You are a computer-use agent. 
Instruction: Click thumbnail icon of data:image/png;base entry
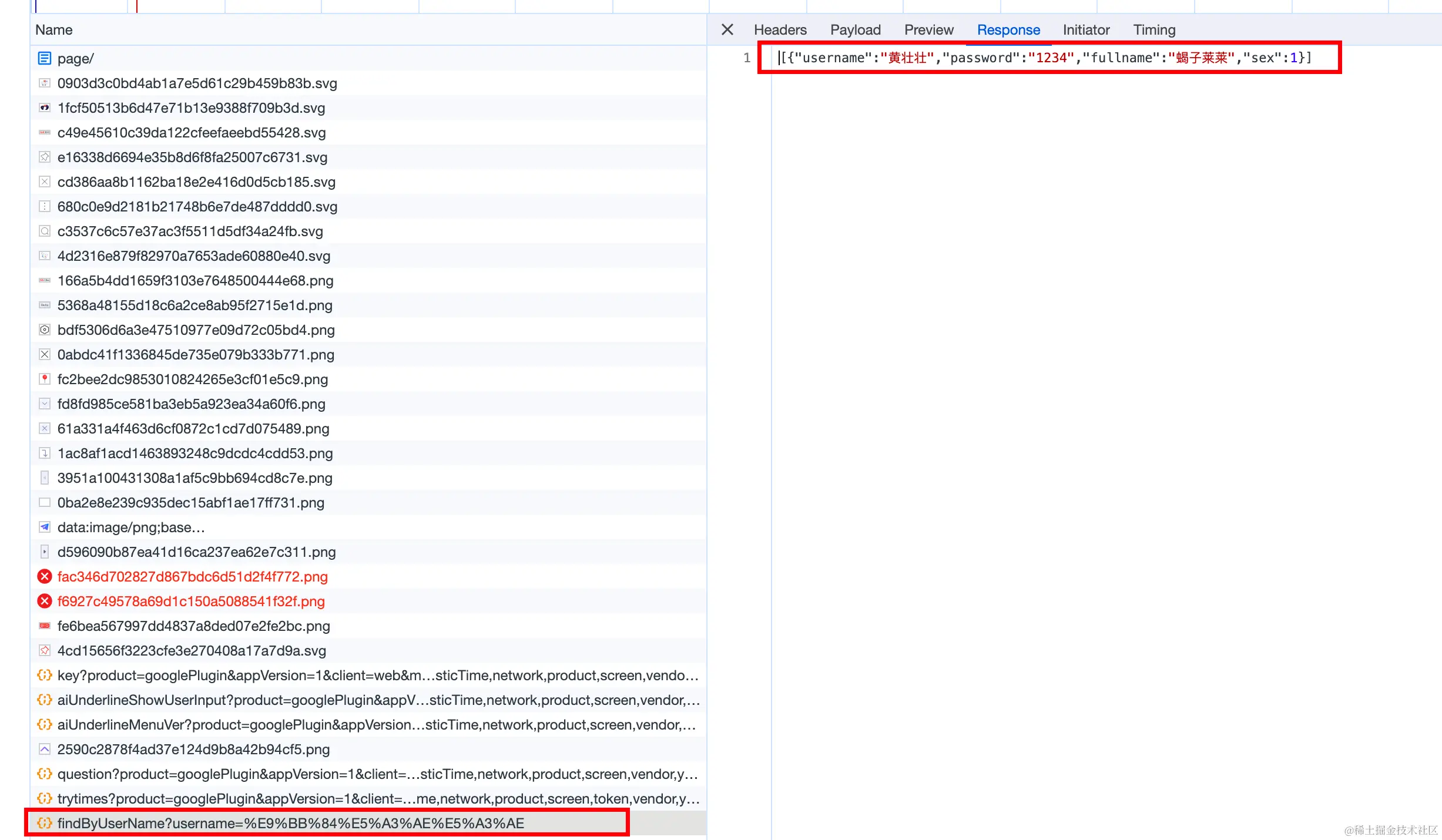[x=45, y=527]
